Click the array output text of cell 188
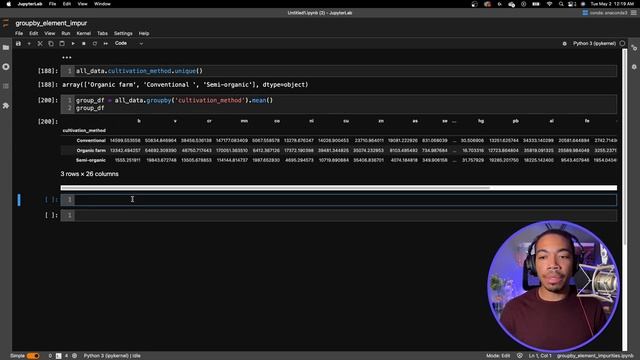Screen dimensions: 640x360 tap(185, 85)
